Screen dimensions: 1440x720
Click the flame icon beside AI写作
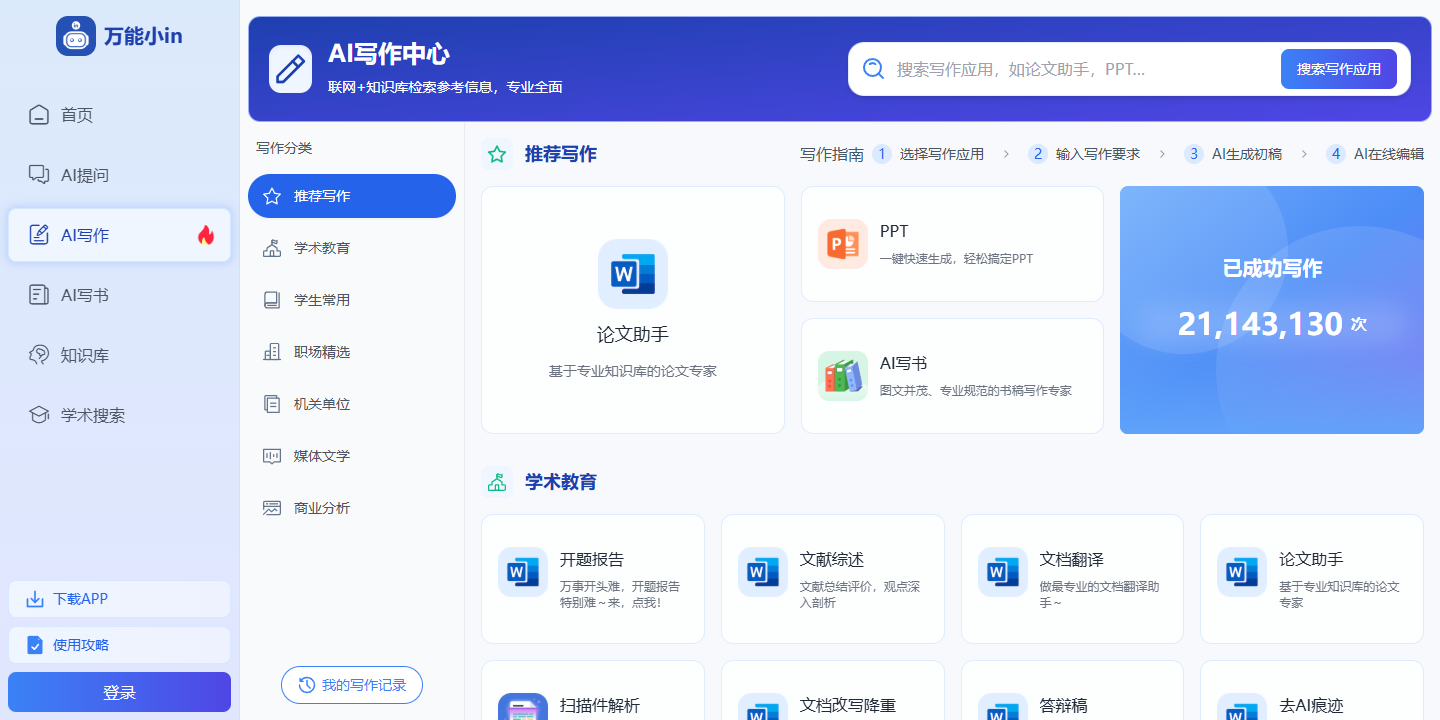pyautogui.click(x=206, y=235)
